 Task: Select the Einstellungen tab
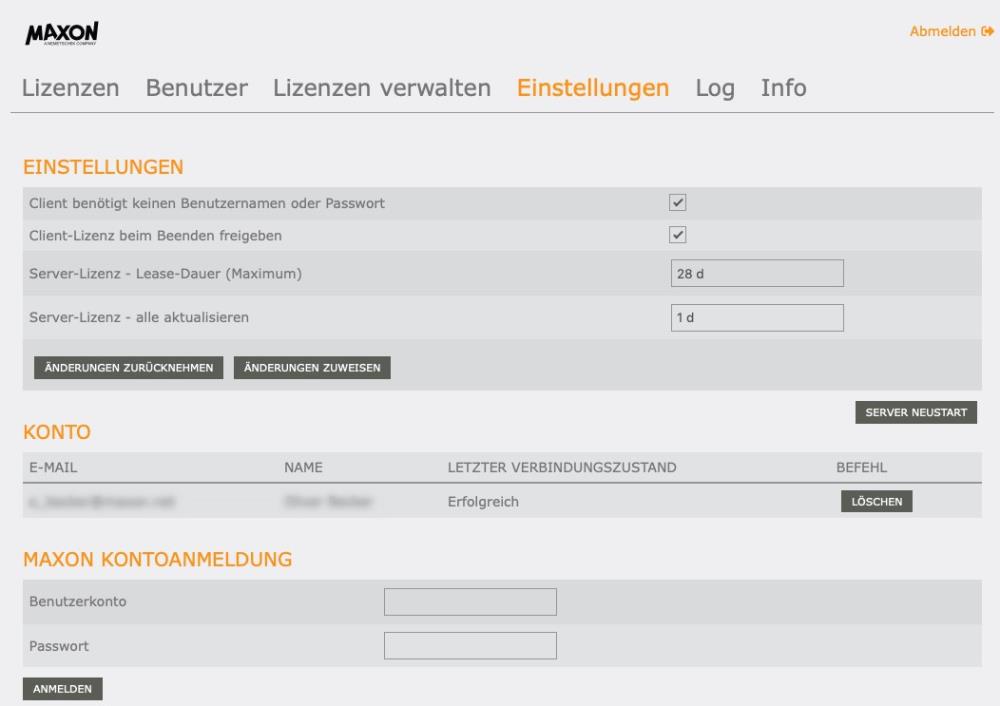pos(592,88)
